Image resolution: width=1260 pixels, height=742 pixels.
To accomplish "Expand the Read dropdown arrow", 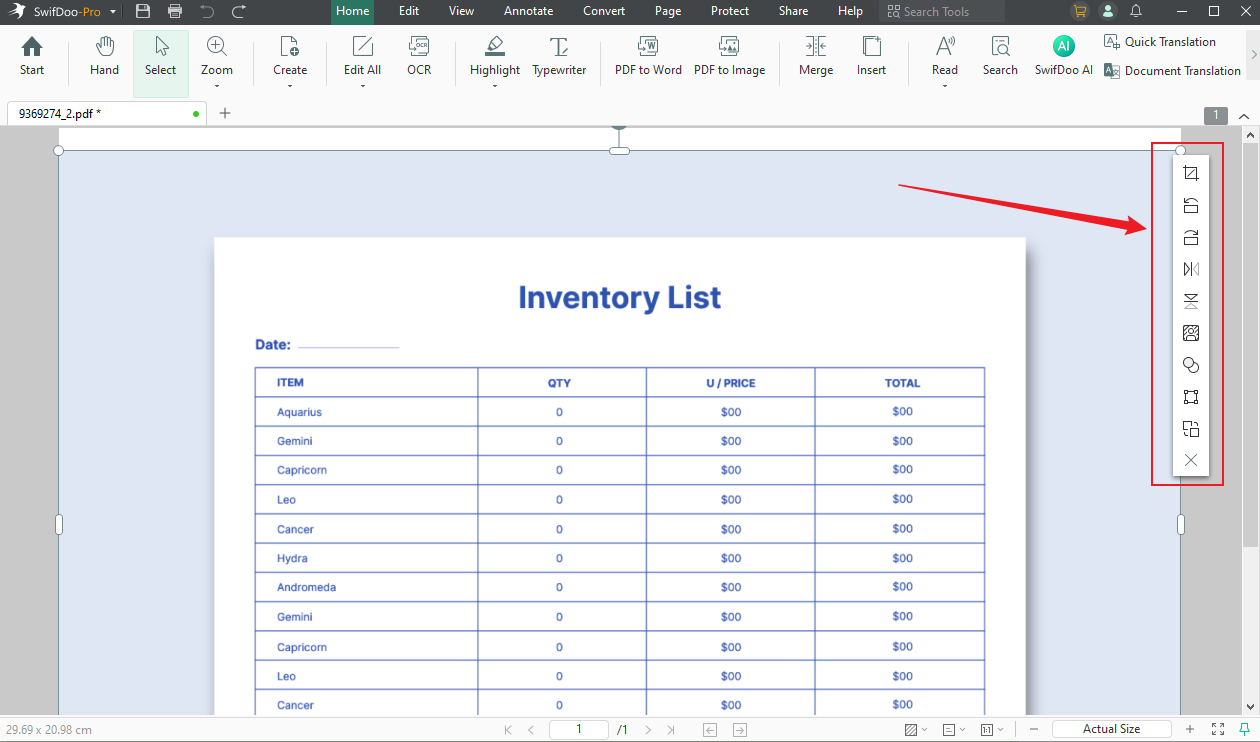I will pos(945,86).
